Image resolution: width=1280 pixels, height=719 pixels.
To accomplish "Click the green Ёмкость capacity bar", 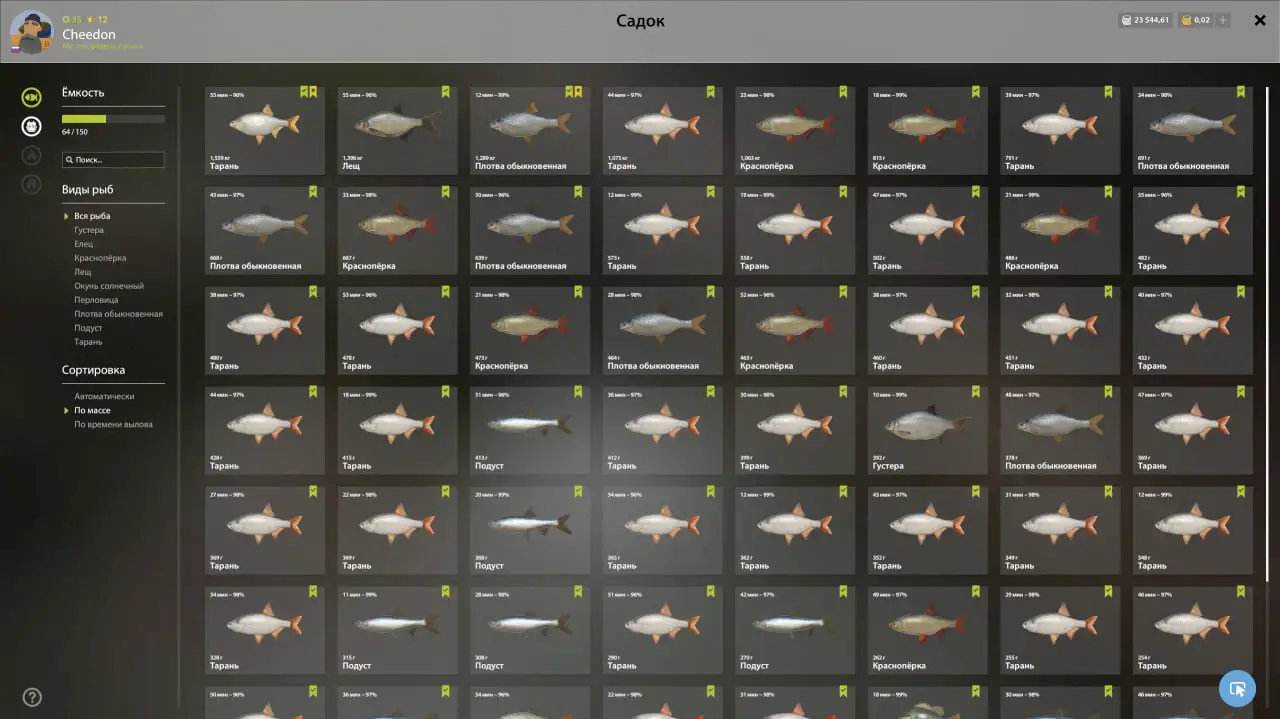I will (113, 119).
